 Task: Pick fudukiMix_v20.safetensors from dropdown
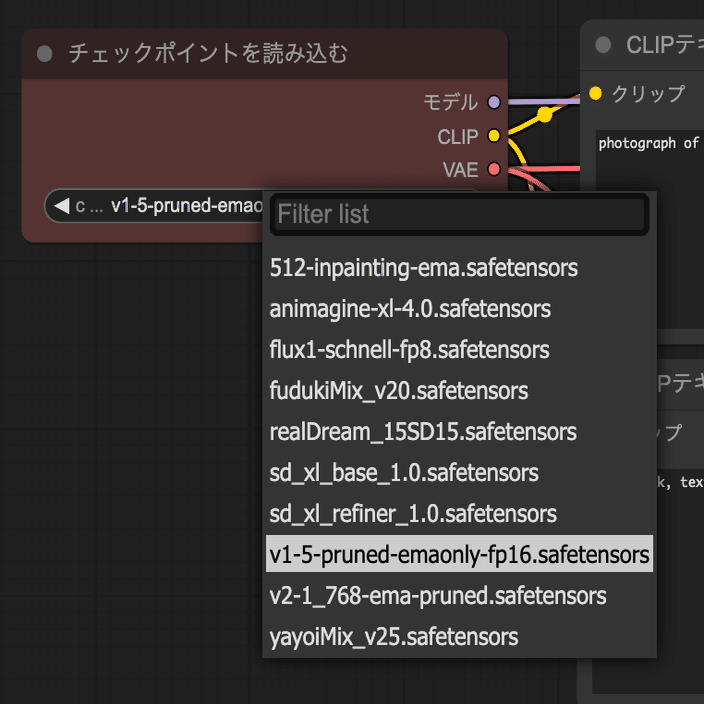tap(459, 391)
